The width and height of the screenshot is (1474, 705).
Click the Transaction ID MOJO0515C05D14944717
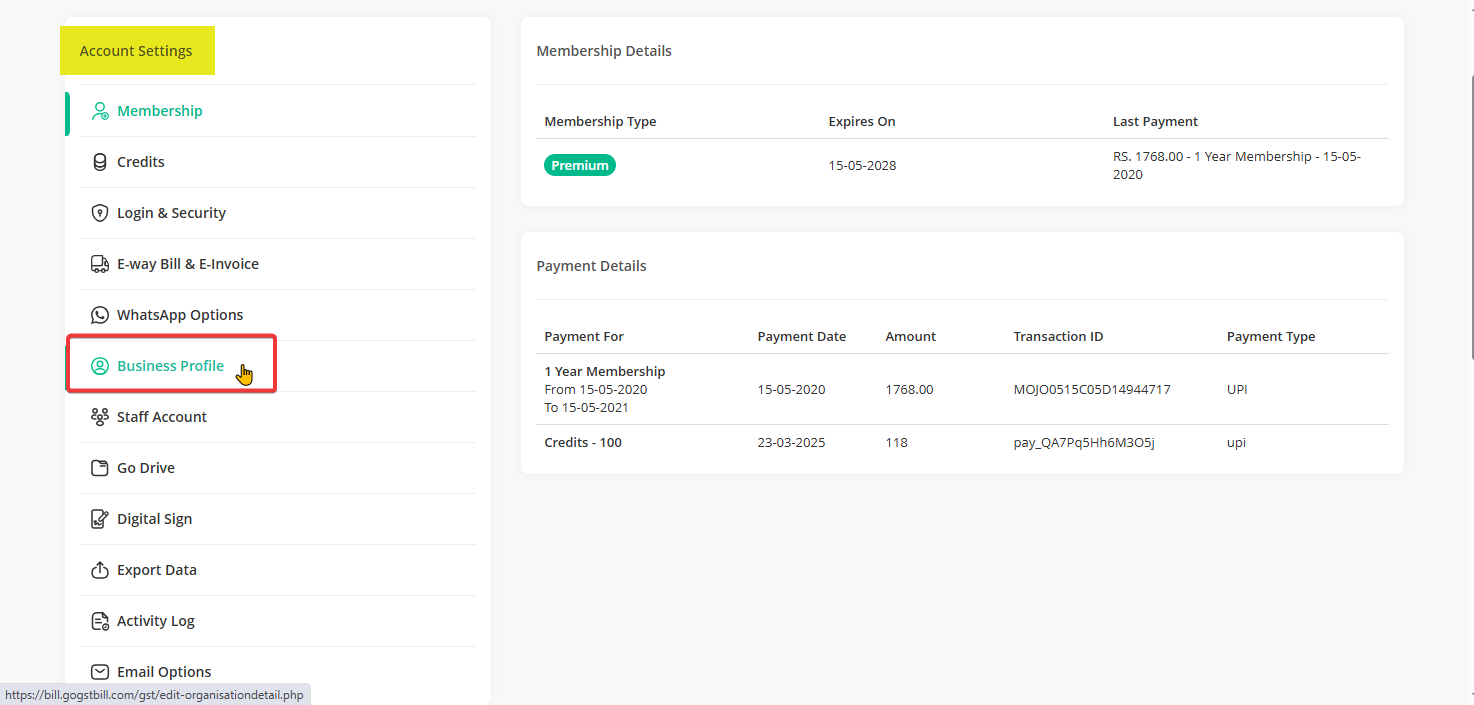coord(1092,390)
